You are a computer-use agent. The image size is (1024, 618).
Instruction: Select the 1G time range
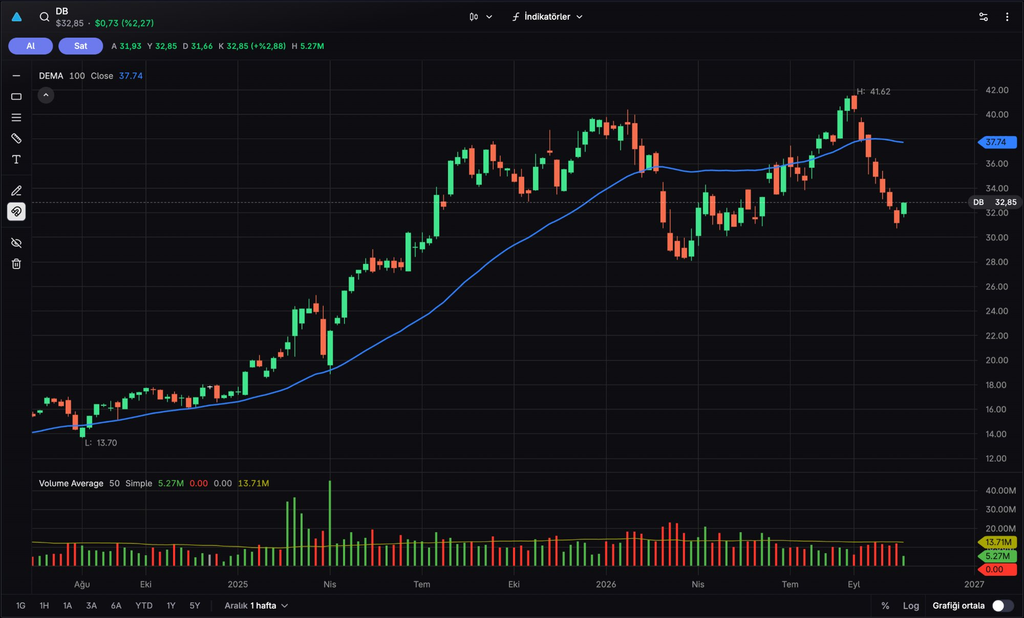tap(21, 606)
